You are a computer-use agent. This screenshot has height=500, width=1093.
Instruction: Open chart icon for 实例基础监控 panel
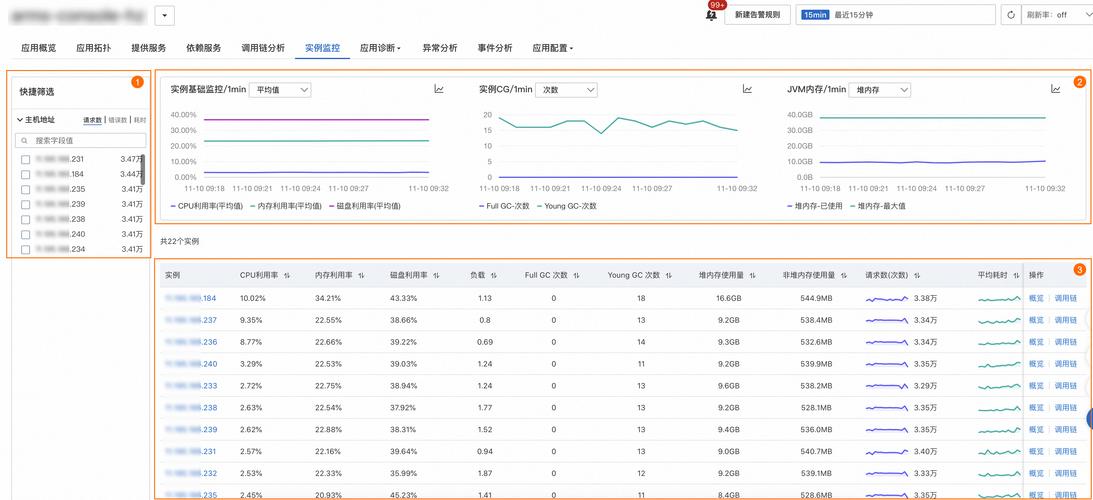coord(439,89)
